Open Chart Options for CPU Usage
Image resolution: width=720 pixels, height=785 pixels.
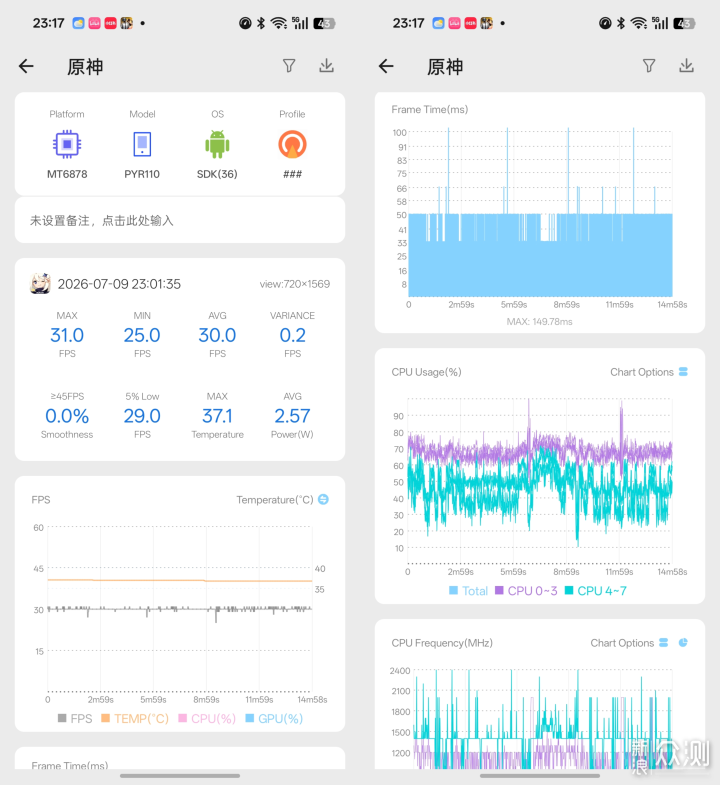coord(648,372)
